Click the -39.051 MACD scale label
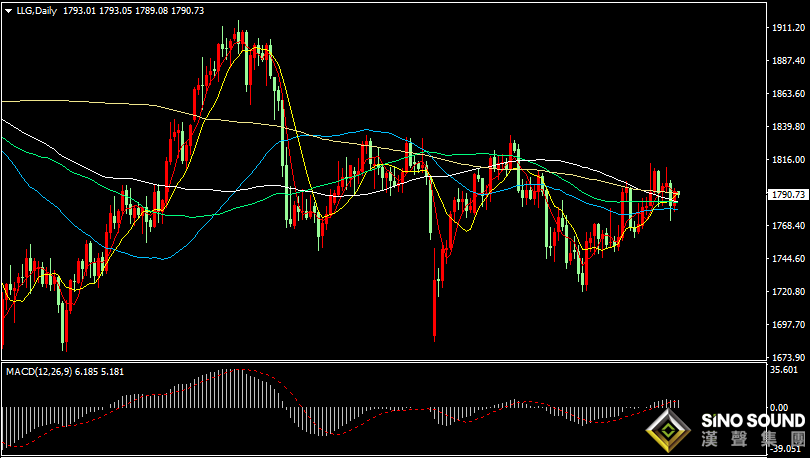Viewport: 810px width, 458px height. [x=786, y=449]
